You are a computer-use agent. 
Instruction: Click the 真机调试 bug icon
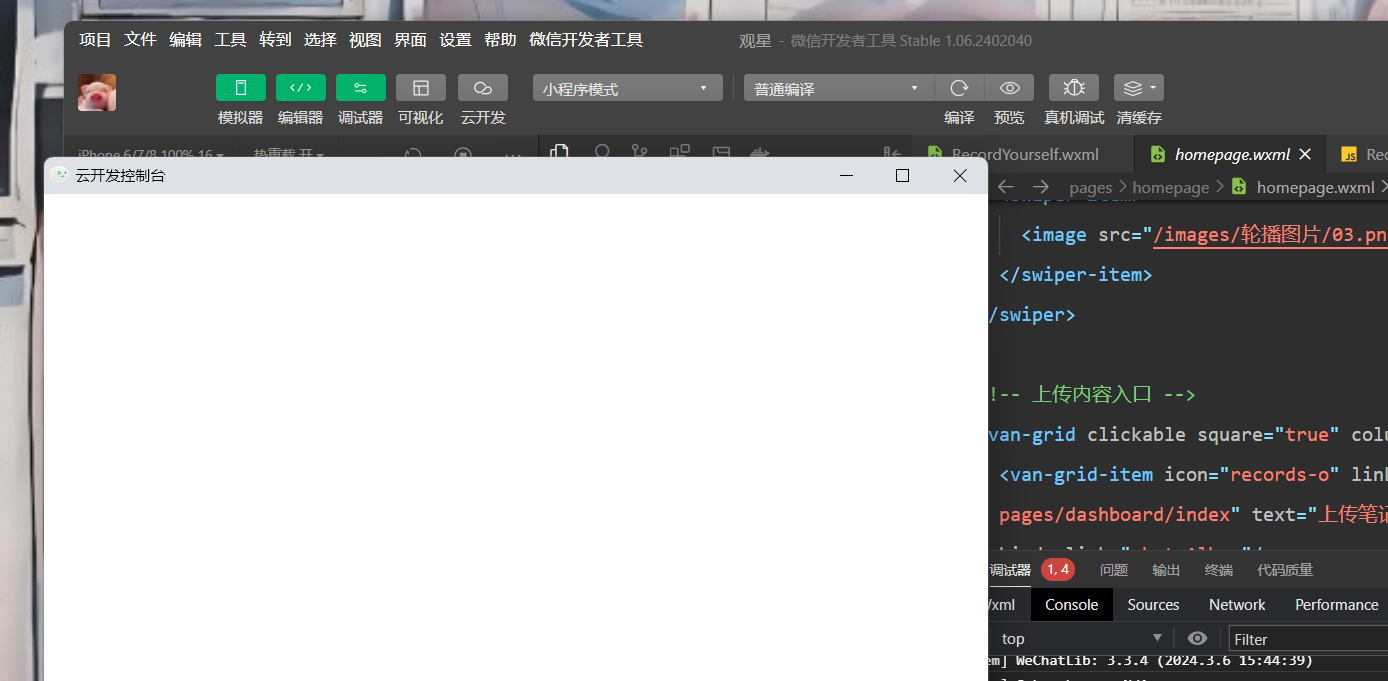pyautogui.click(x=1074, y=88)
